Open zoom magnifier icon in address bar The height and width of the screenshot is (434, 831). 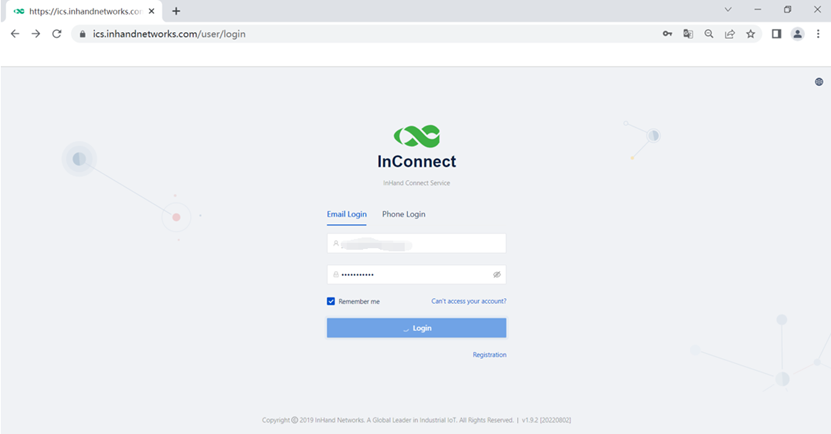[x=709, y=34]
